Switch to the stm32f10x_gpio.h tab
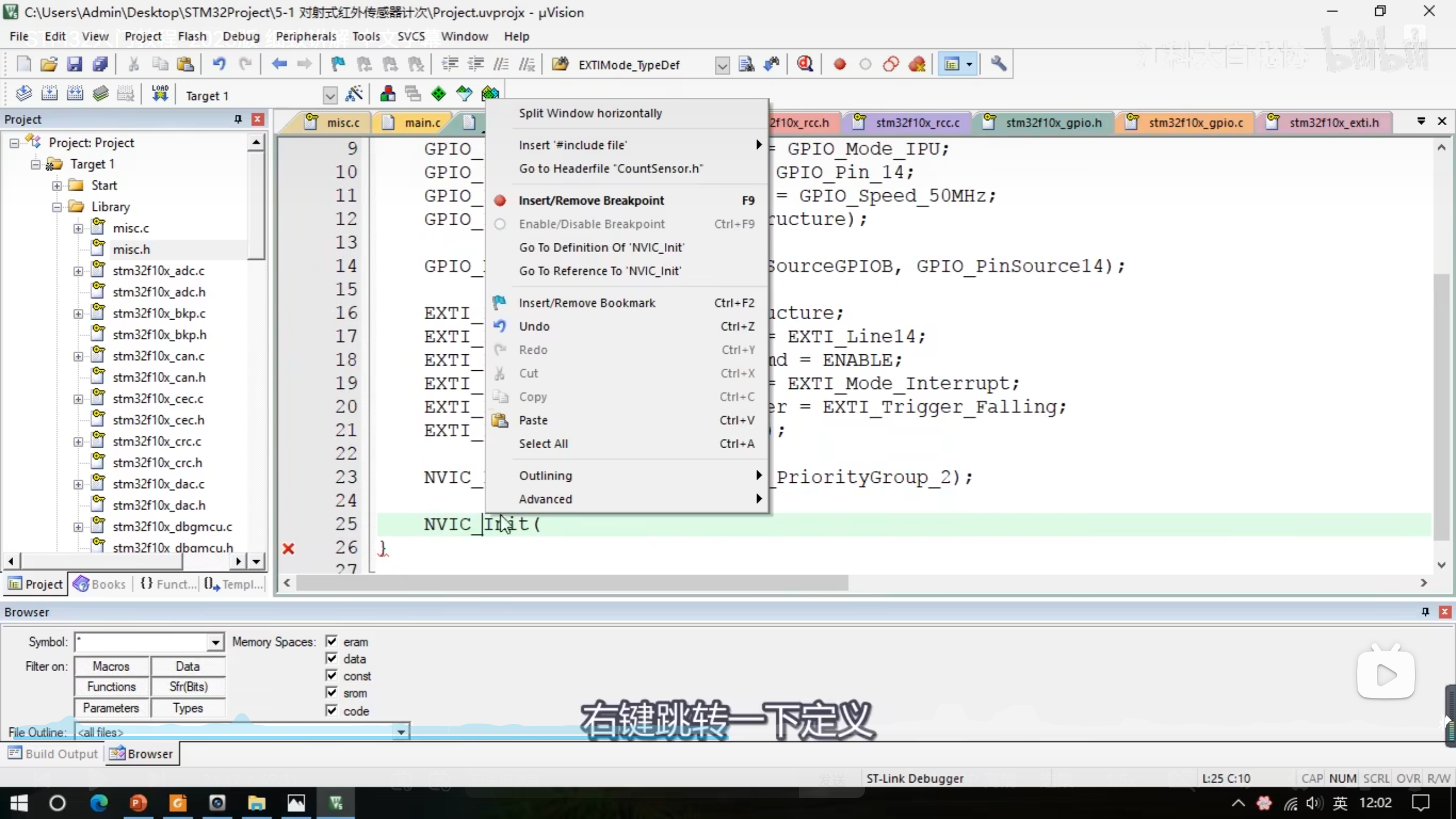1456x819 pixels. [1053, 122]
